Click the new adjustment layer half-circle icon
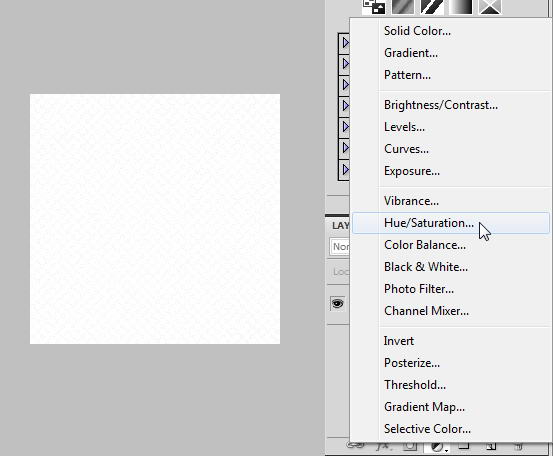Viewport: 553px width, 456px height. point(437,447)
